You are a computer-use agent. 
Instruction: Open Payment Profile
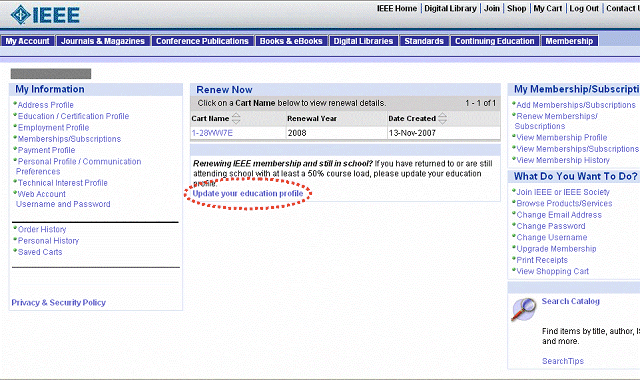(47, 150)
